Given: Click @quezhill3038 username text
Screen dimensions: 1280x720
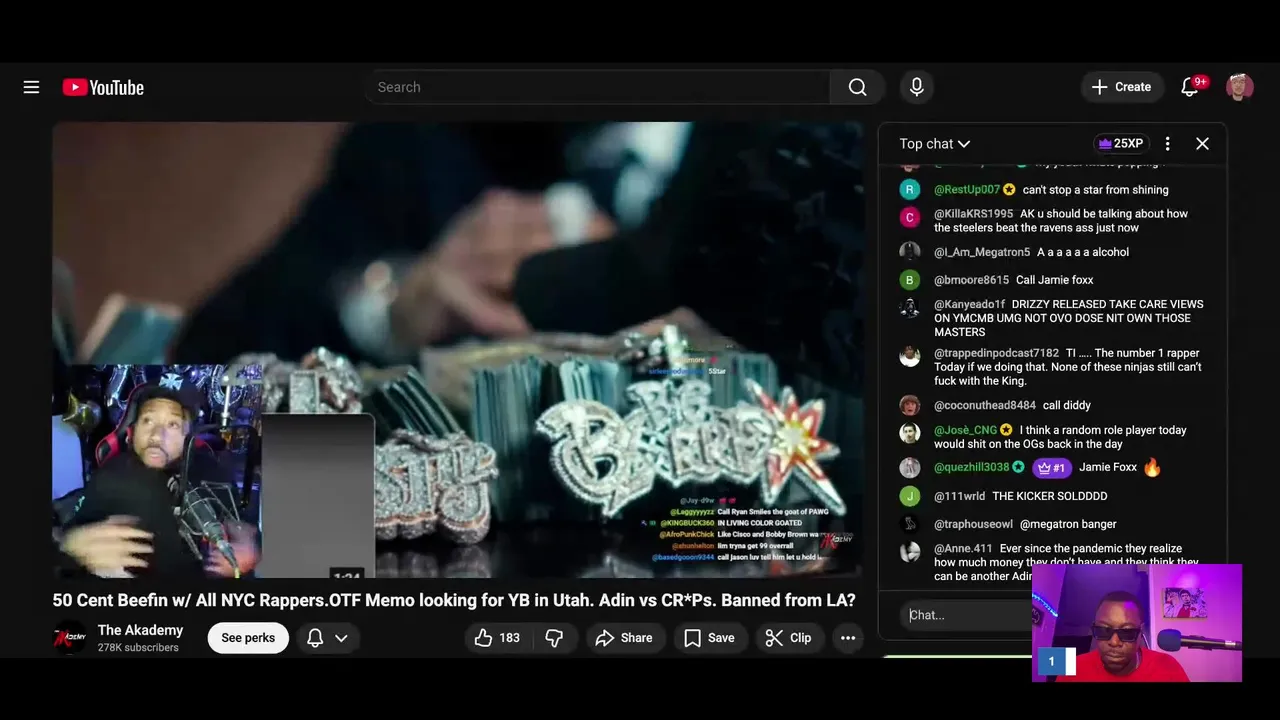Looking at the screenshot, I should [971, 468].
